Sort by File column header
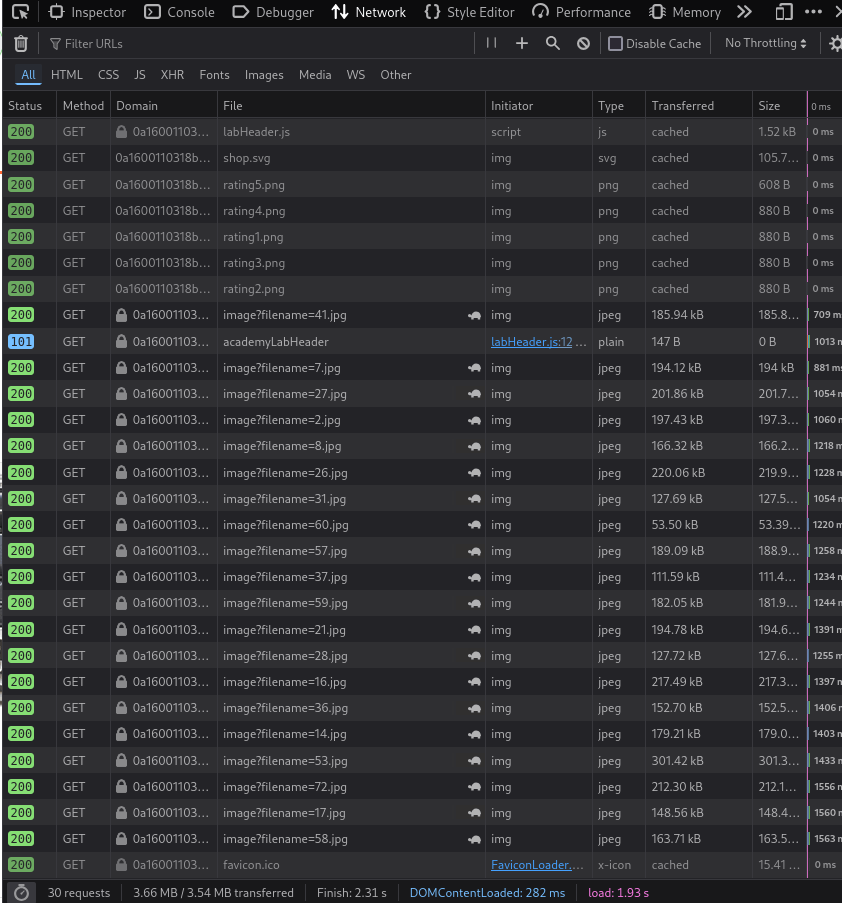This screenshot has height=903, width=842. (351, 106)
